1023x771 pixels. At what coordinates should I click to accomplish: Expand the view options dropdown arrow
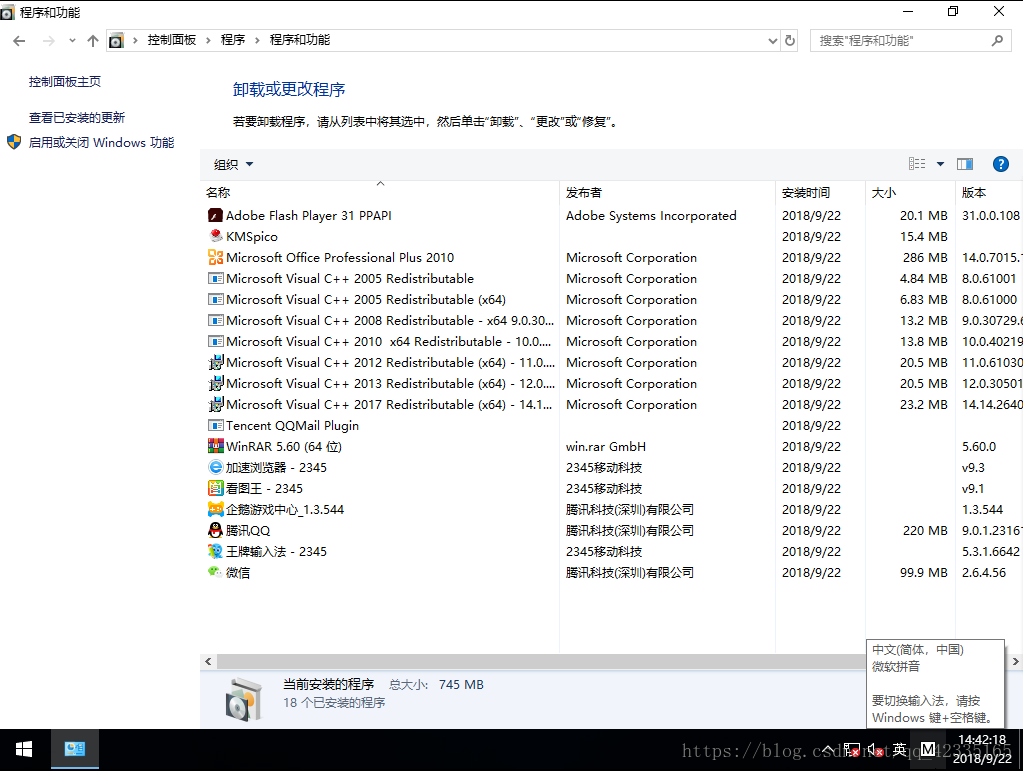(x=940, y=164)
